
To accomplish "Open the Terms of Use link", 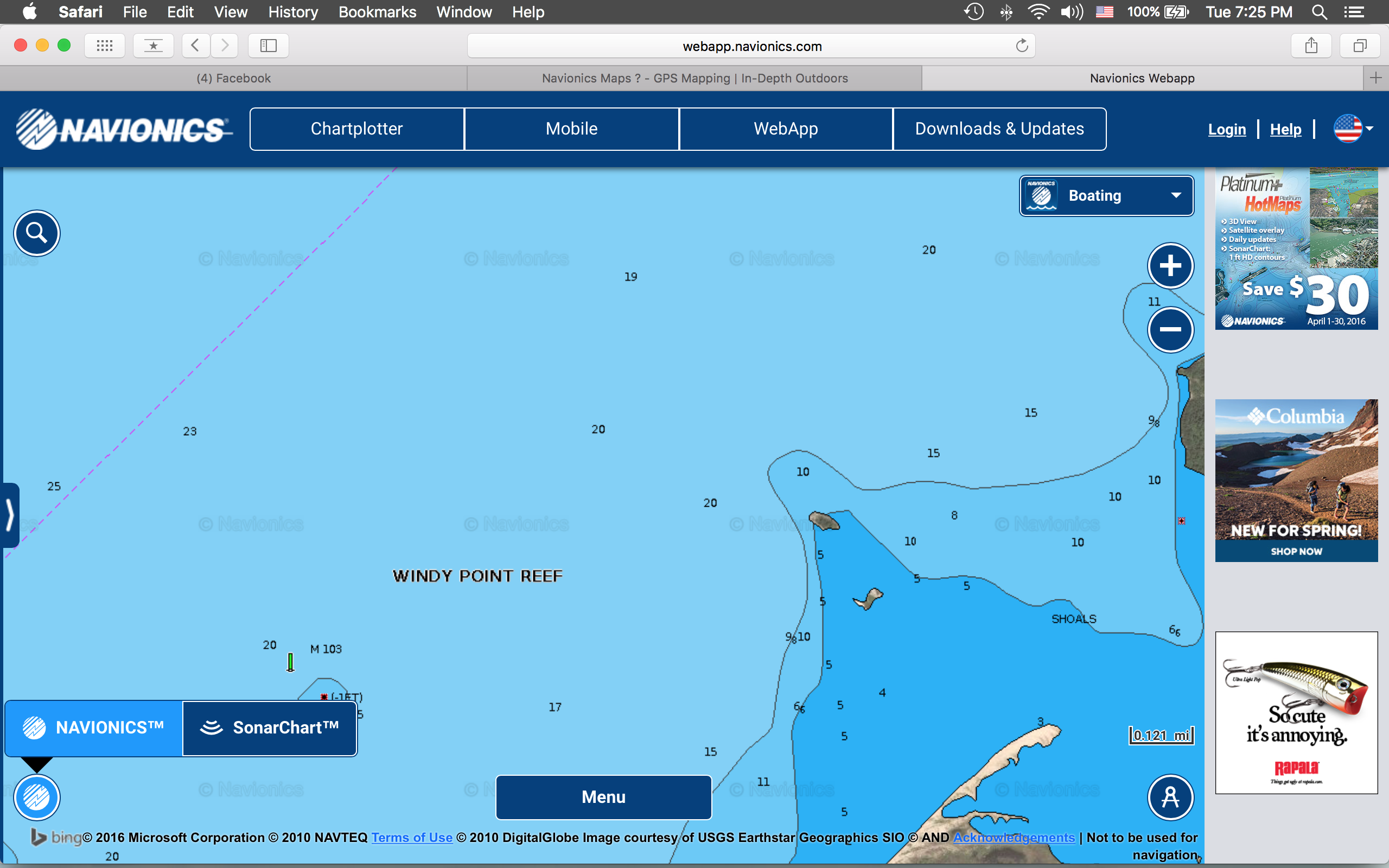I will tap(411, 837).
